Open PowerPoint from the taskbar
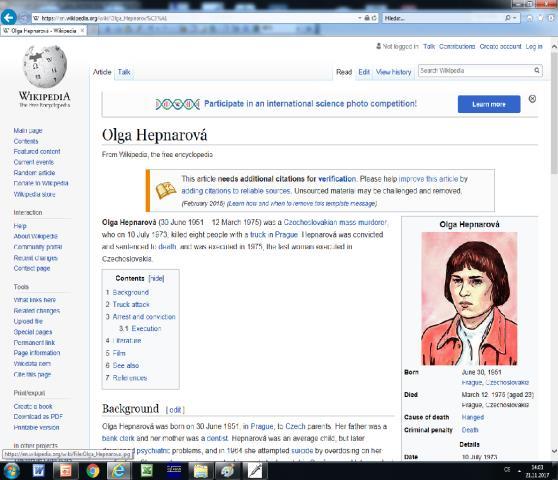The width and height of the screenshot is (558, 480). tap(65, 471)
